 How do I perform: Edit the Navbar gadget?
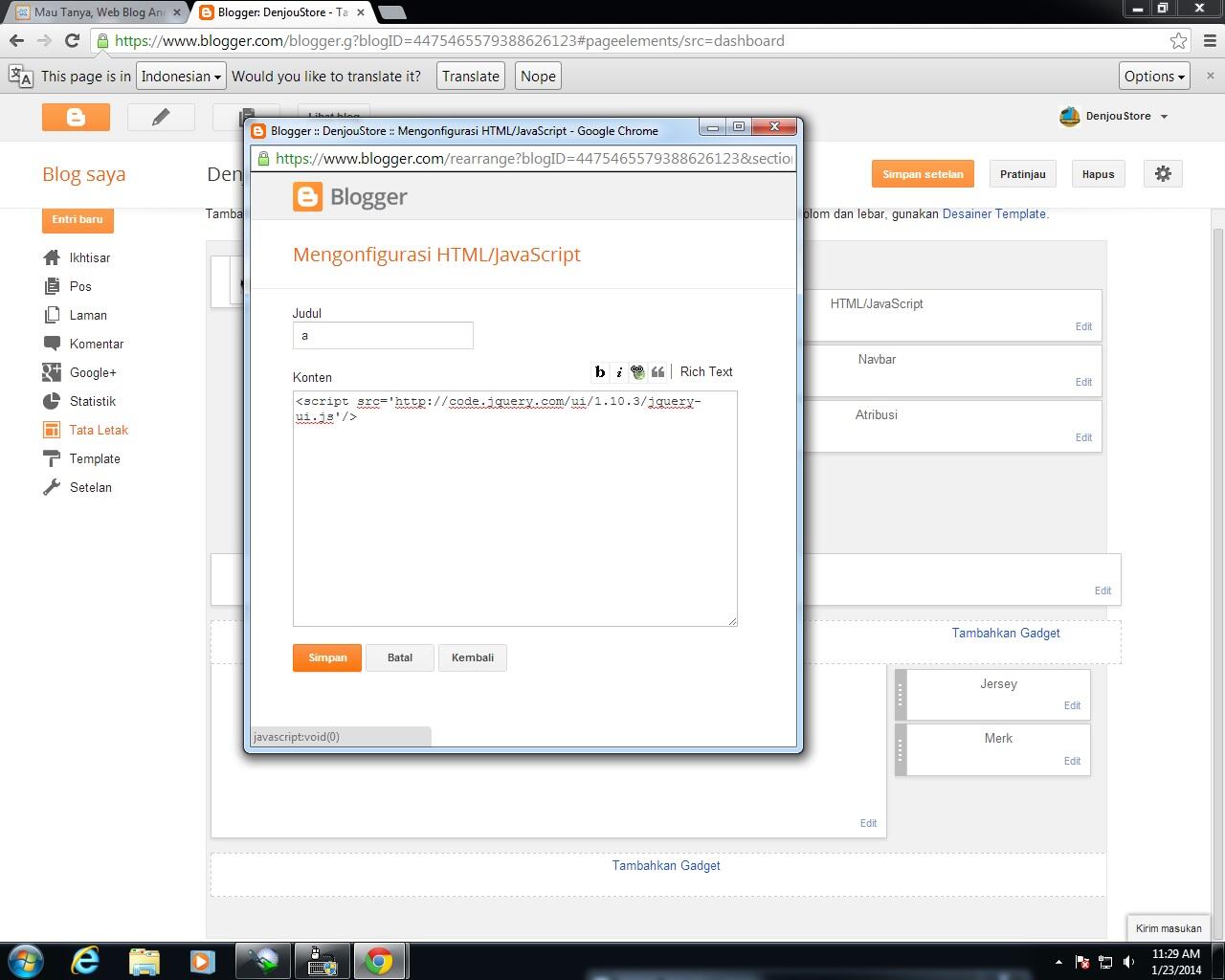click(1083, 382)
